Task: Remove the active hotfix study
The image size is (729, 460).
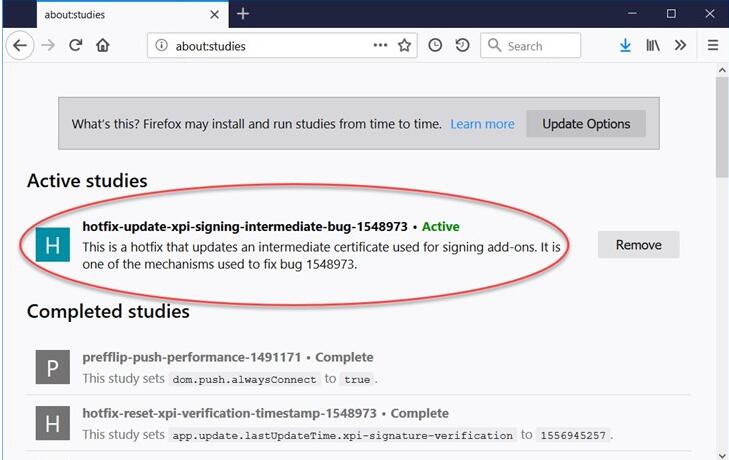Action: click(638, 245)
